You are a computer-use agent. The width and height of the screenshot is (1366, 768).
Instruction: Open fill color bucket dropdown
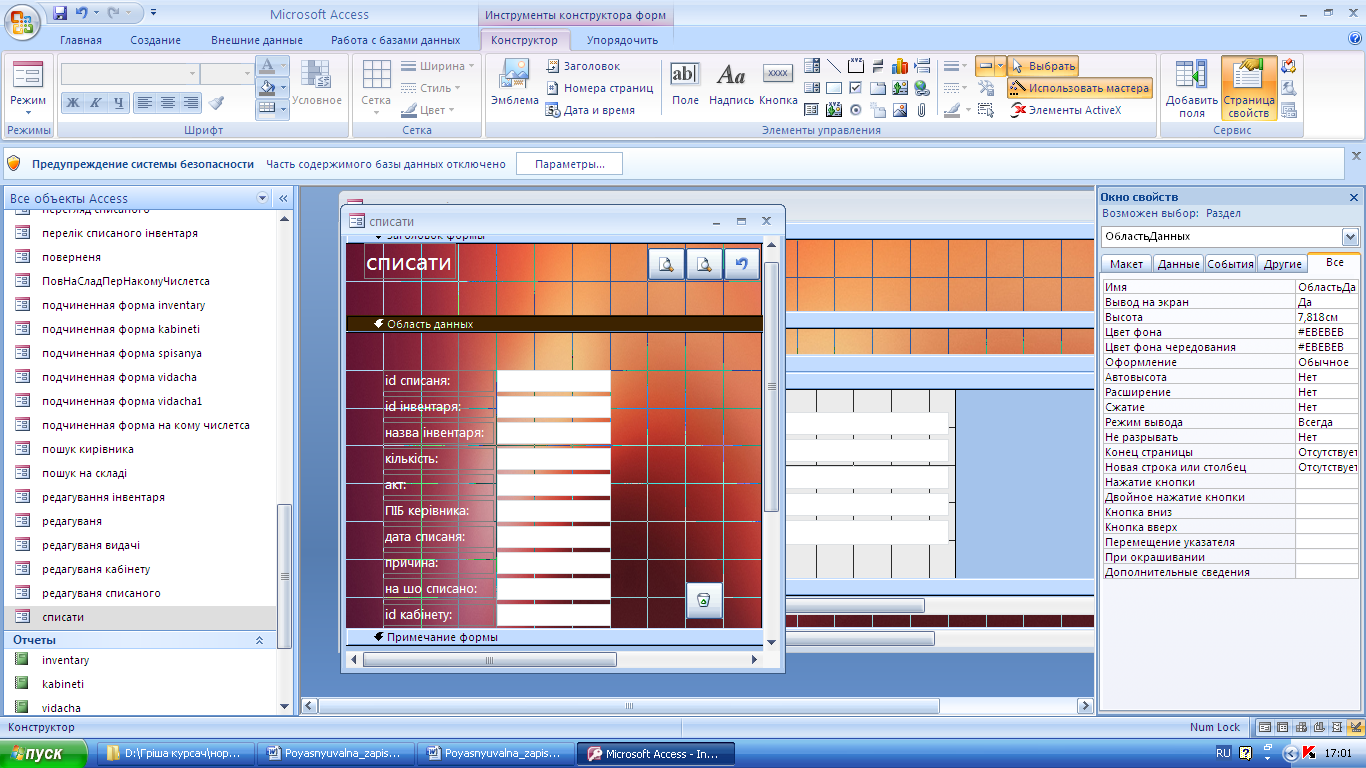click(x=284, y=88)
